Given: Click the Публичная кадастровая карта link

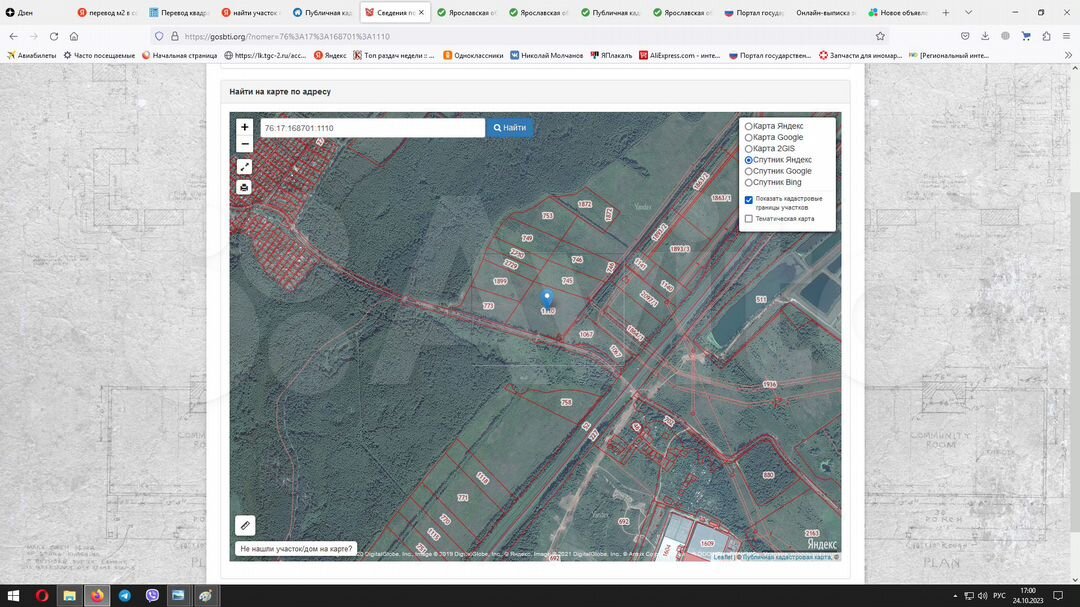Looking at the screenshot, I should pyautogui.click(x=787, y=557).
